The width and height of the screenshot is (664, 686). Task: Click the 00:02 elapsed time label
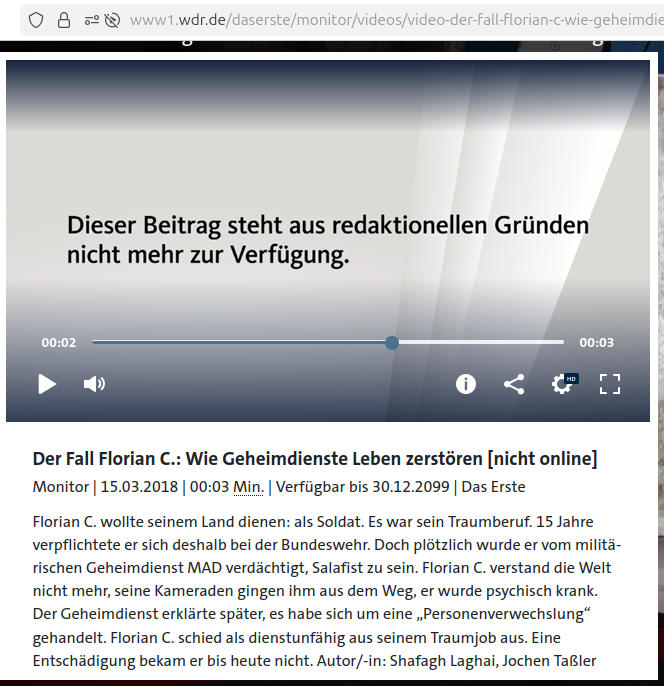click(x=59, y=343)
